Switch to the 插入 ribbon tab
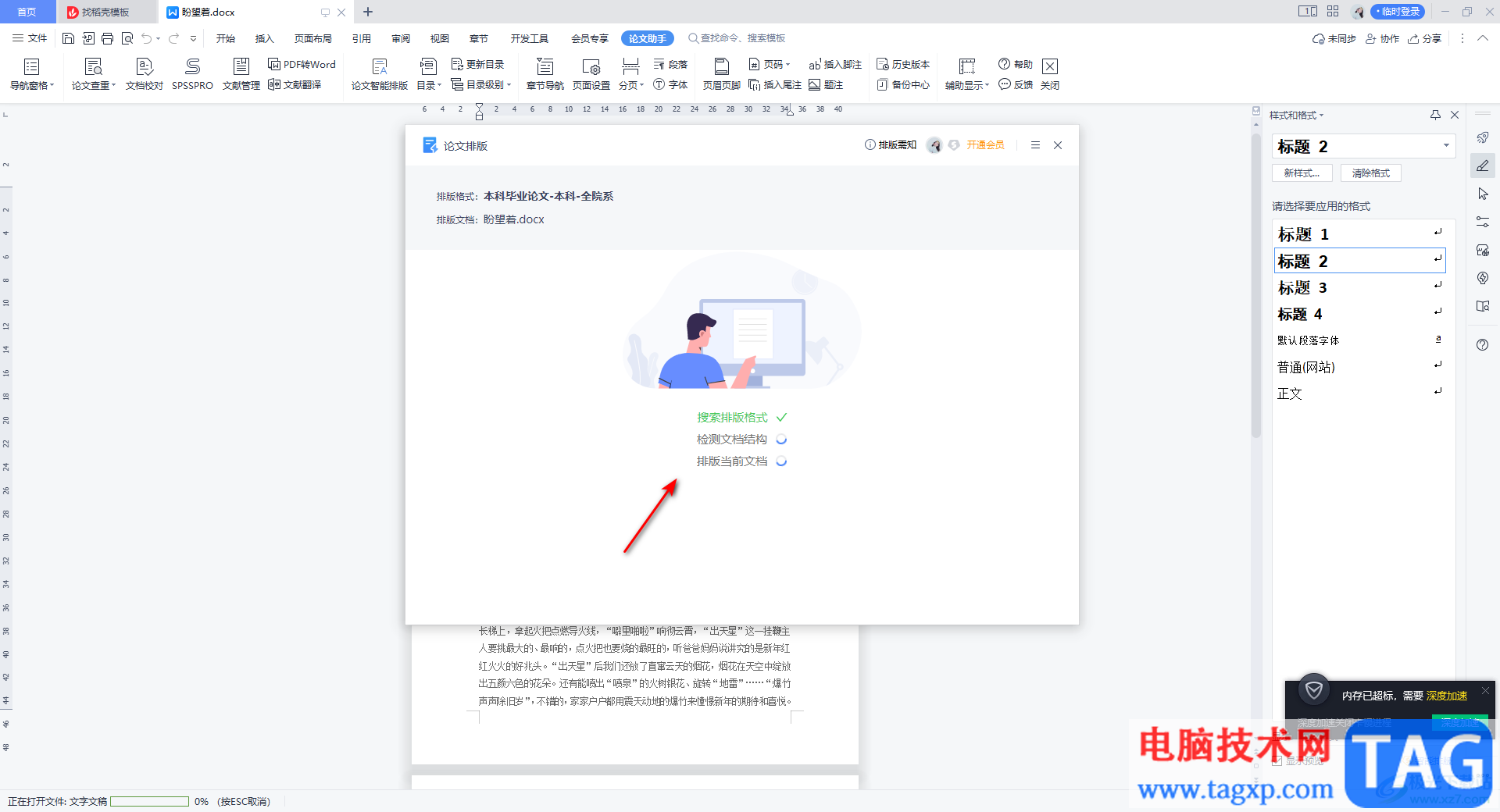 tap(265, 38)
